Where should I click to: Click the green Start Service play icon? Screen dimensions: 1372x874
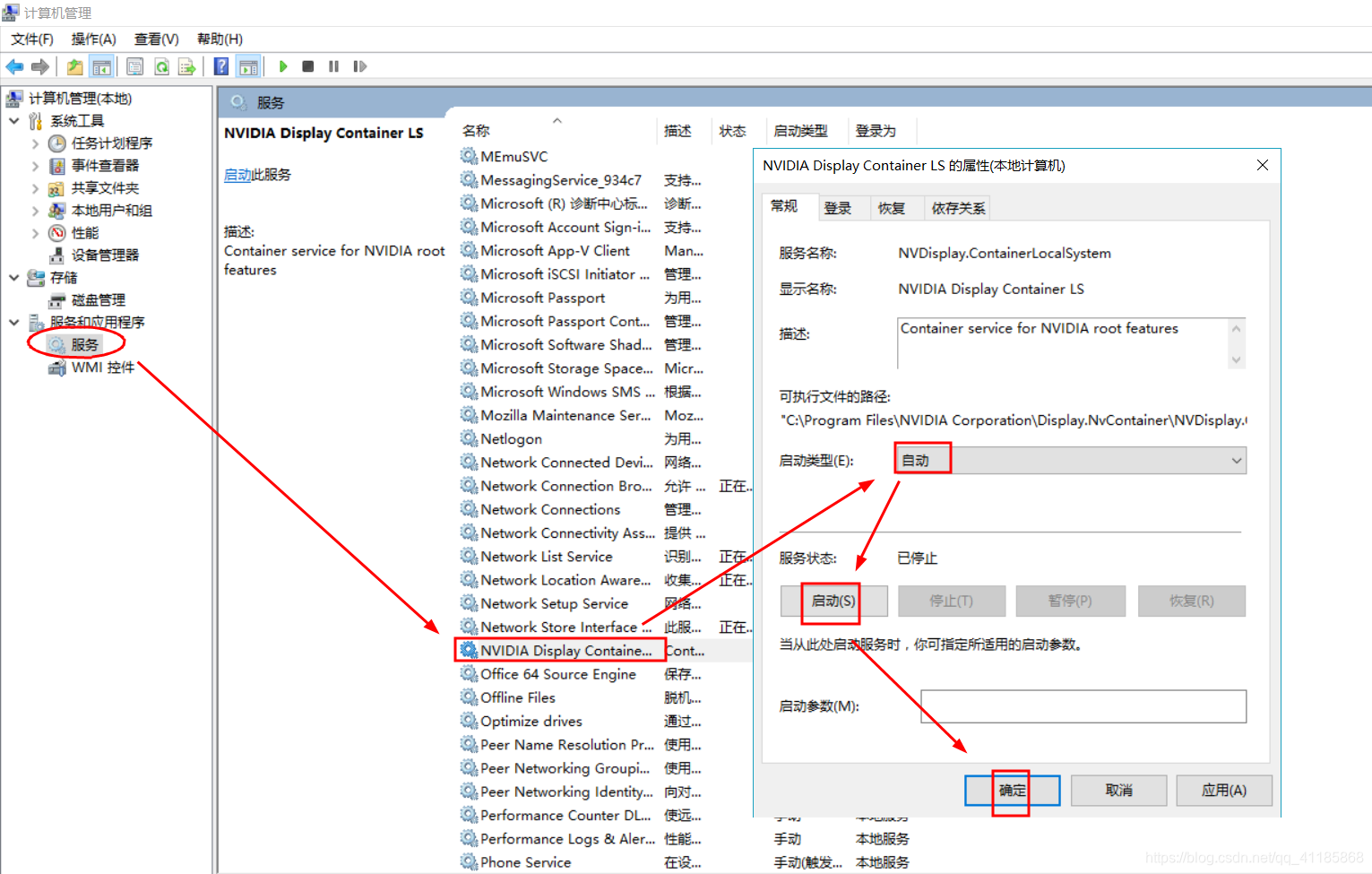(283, 66)
